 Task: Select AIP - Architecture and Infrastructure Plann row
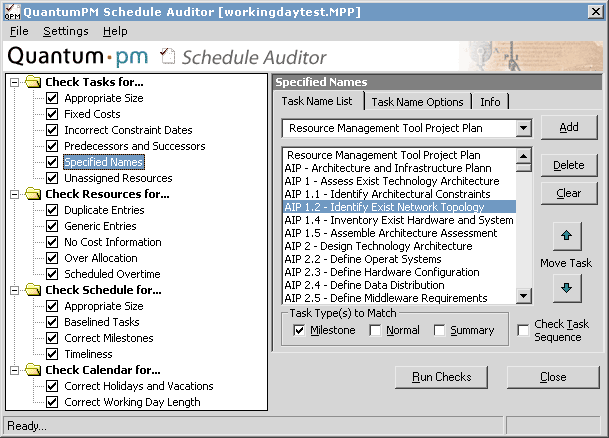399,168
